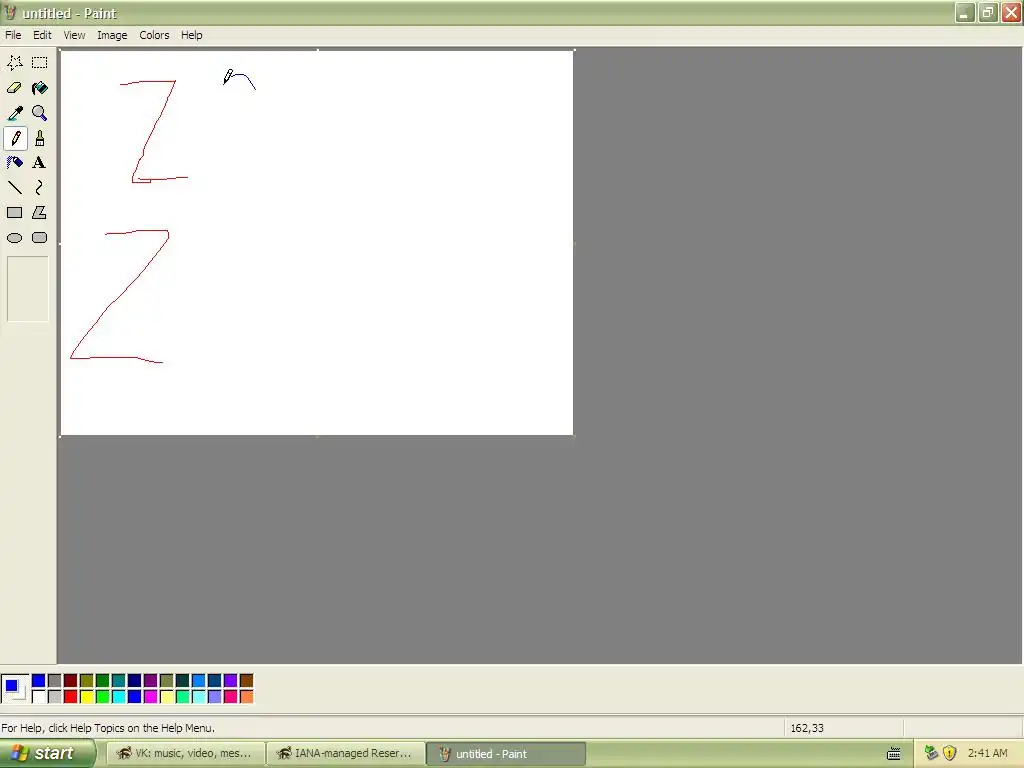This screenshot has width=1024, height=768.
Task: Choose the Eraser tool
Action: pyautogui.click(x=14, y=88)
